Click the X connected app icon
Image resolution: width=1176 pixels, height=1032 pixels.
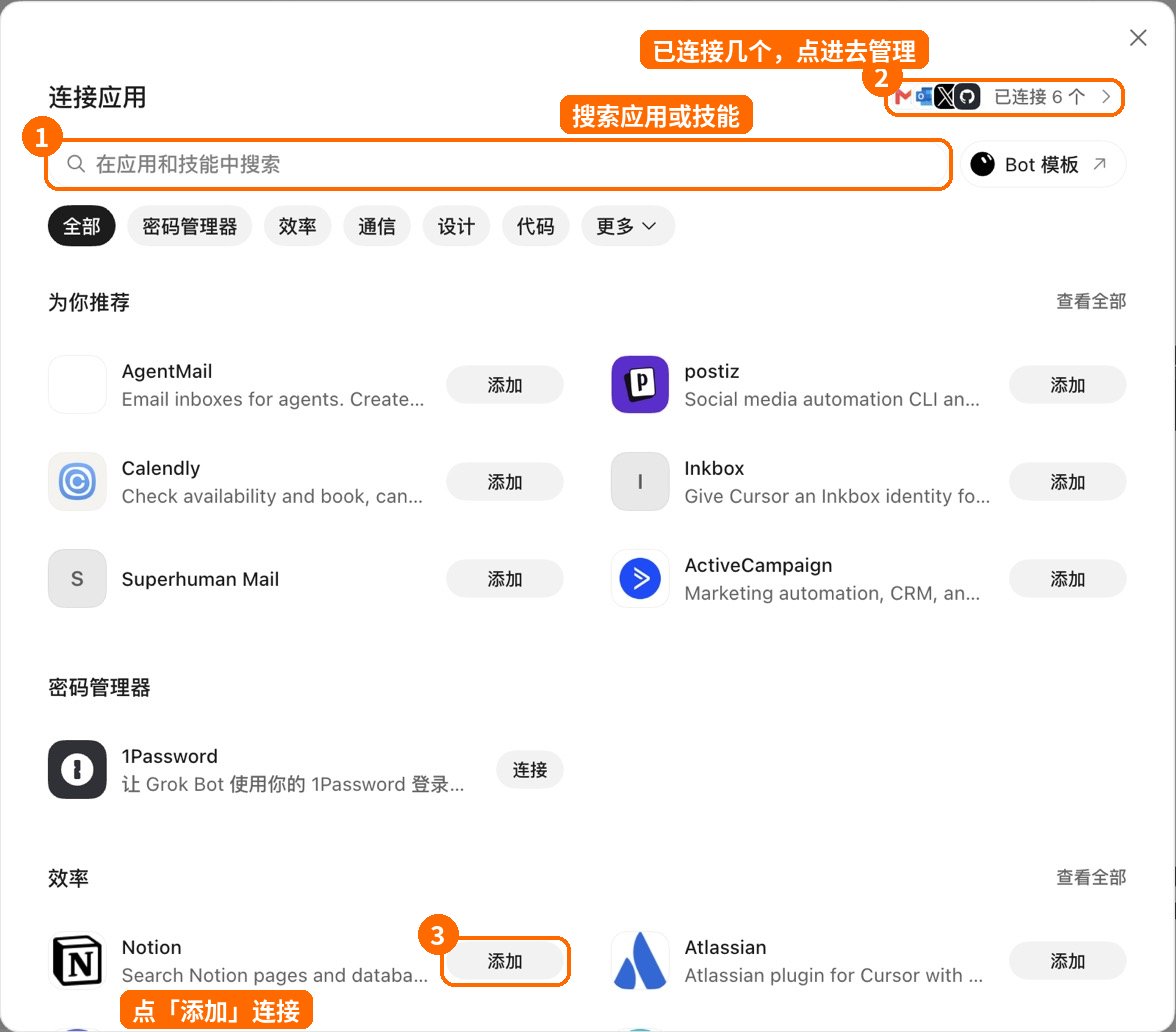coord(946,97)
